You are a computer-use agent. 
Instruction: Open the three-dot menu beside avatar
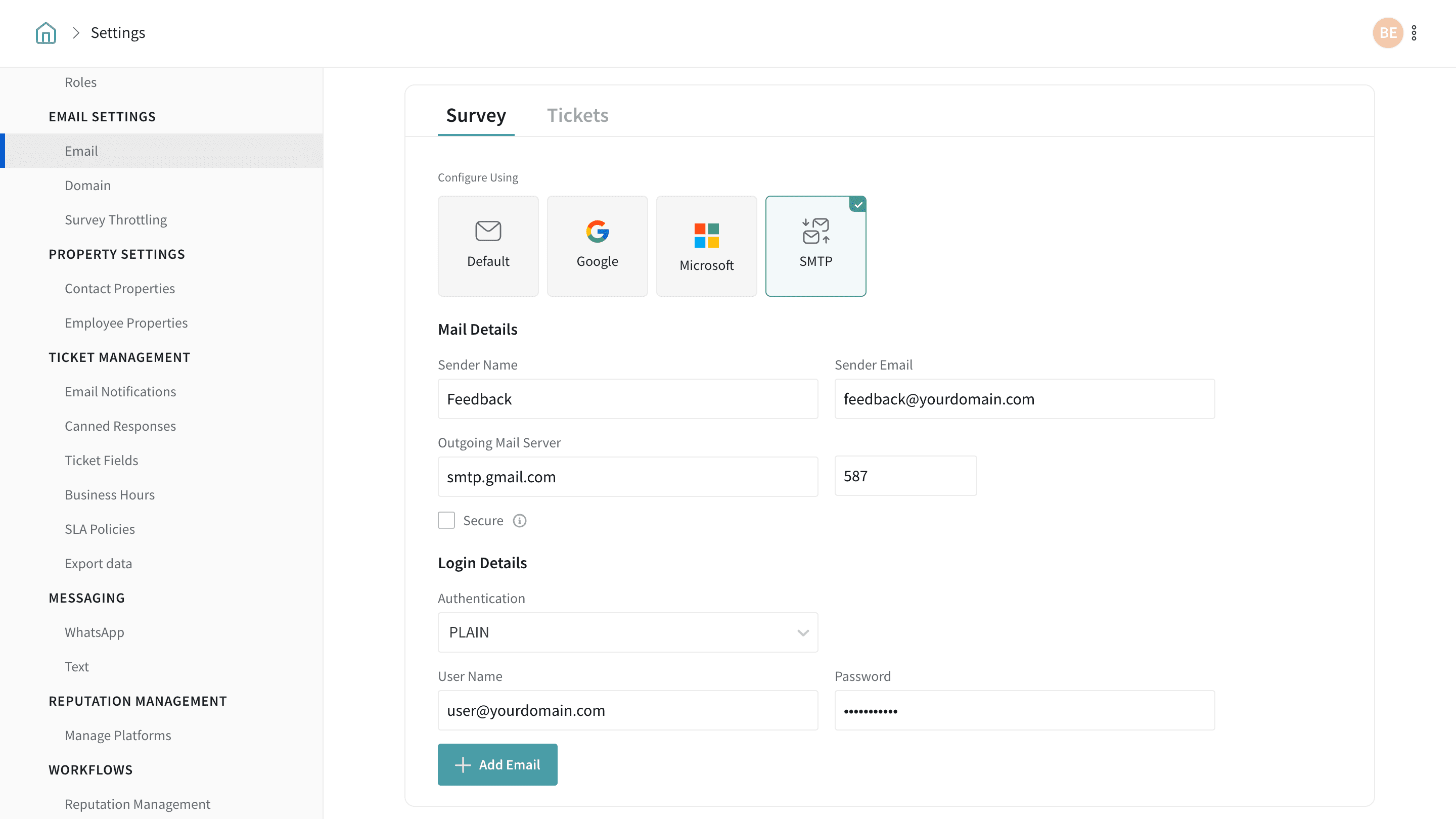pyautogui.click(x=1414, y=33)
